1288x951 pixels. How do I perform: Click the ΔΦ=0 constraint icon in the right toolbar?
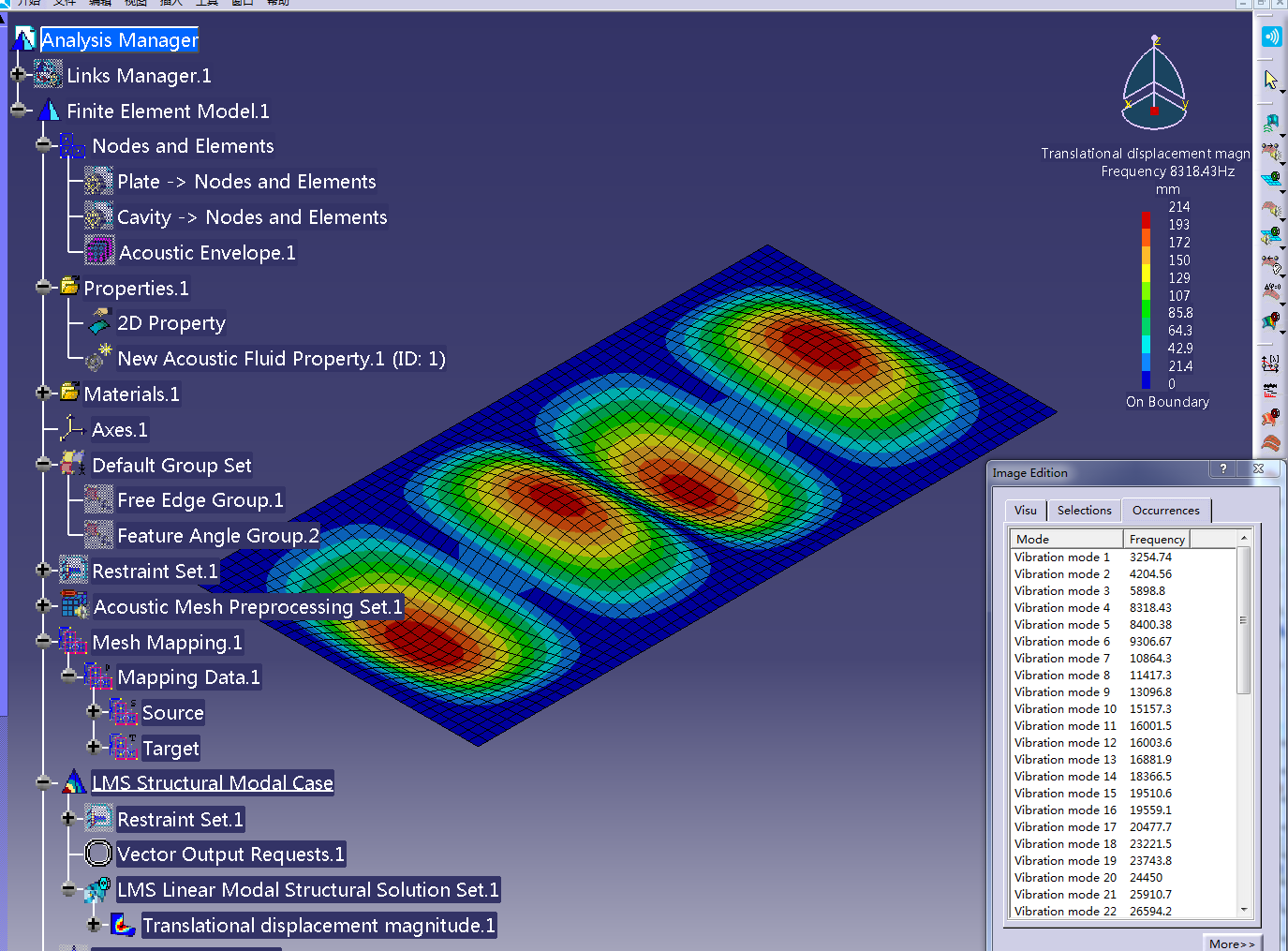pyautogui.click(x=1271, y=290)
